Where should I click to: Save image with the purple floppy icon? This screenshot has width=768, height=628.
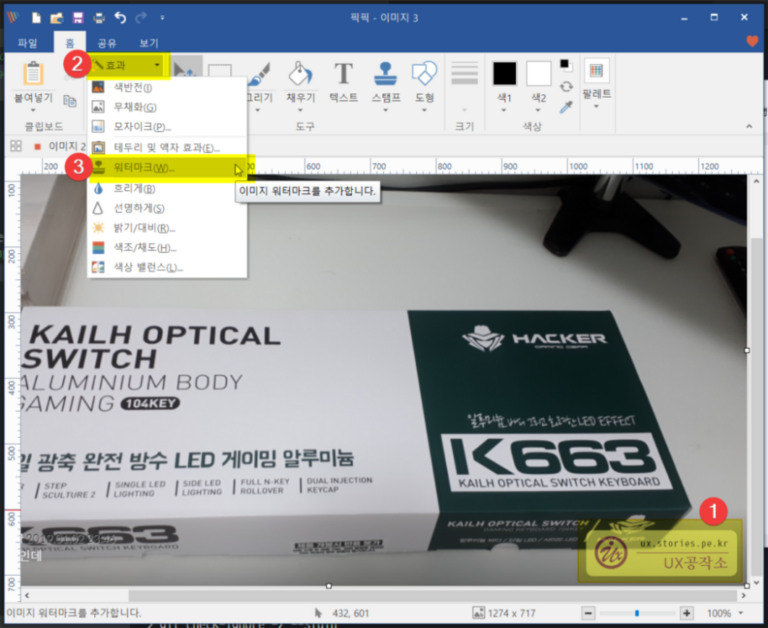78,18
